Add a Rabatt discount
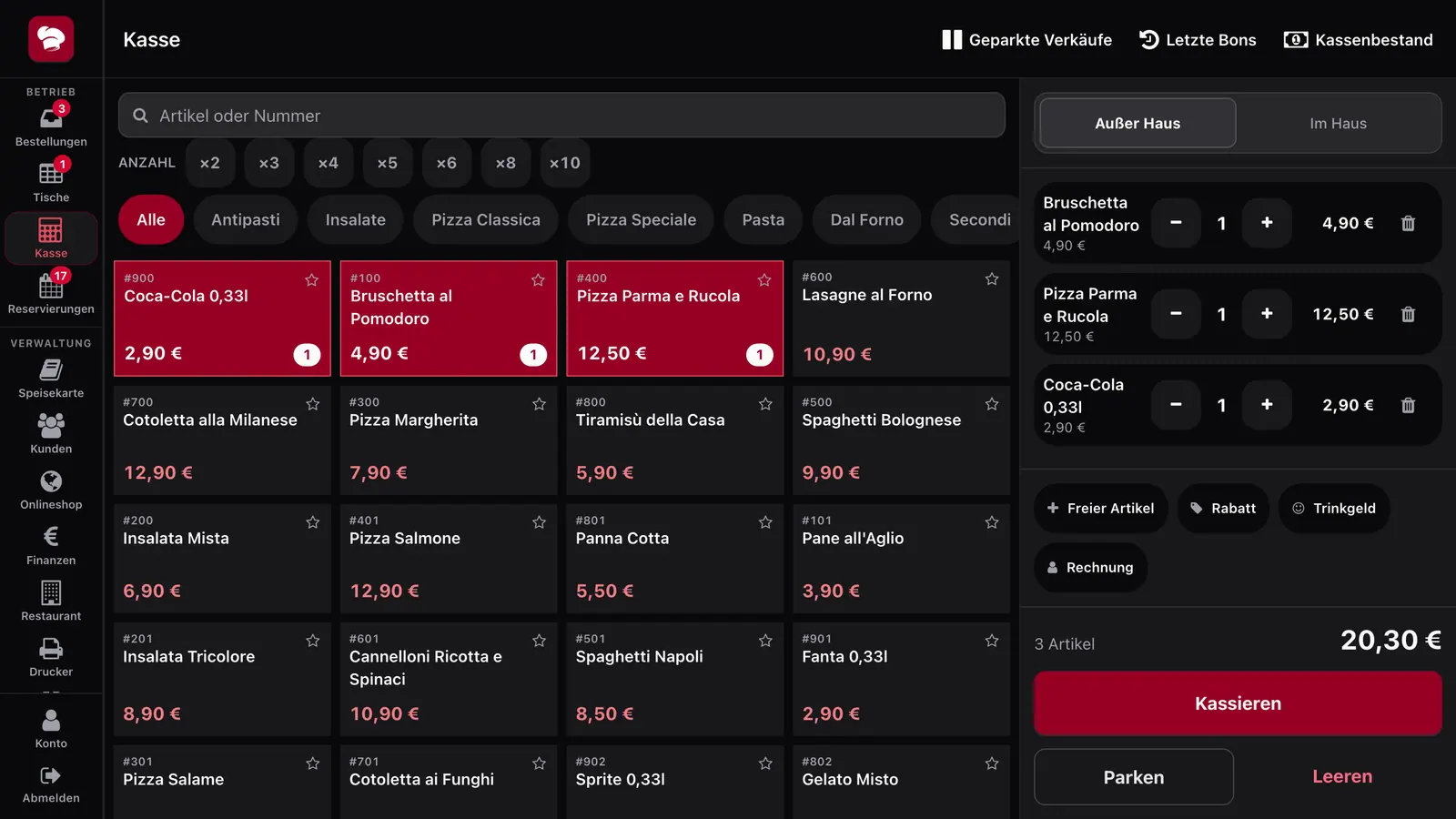The image size is (1456, 819). [1224, 509]
